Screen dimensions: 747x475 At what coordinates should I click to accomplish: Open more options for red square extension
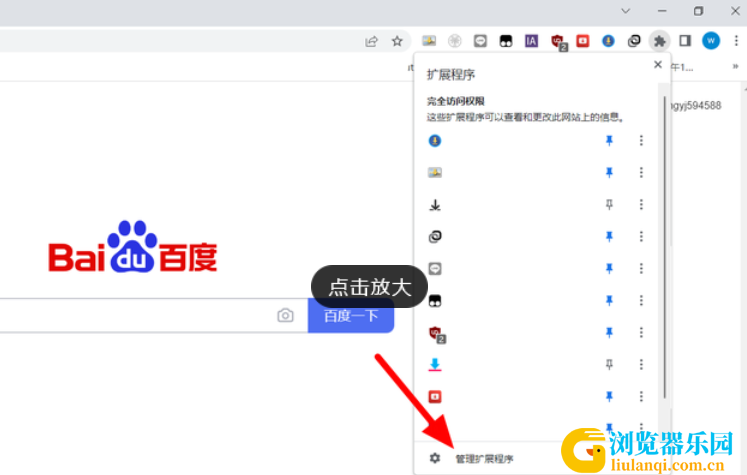[641, 396]
